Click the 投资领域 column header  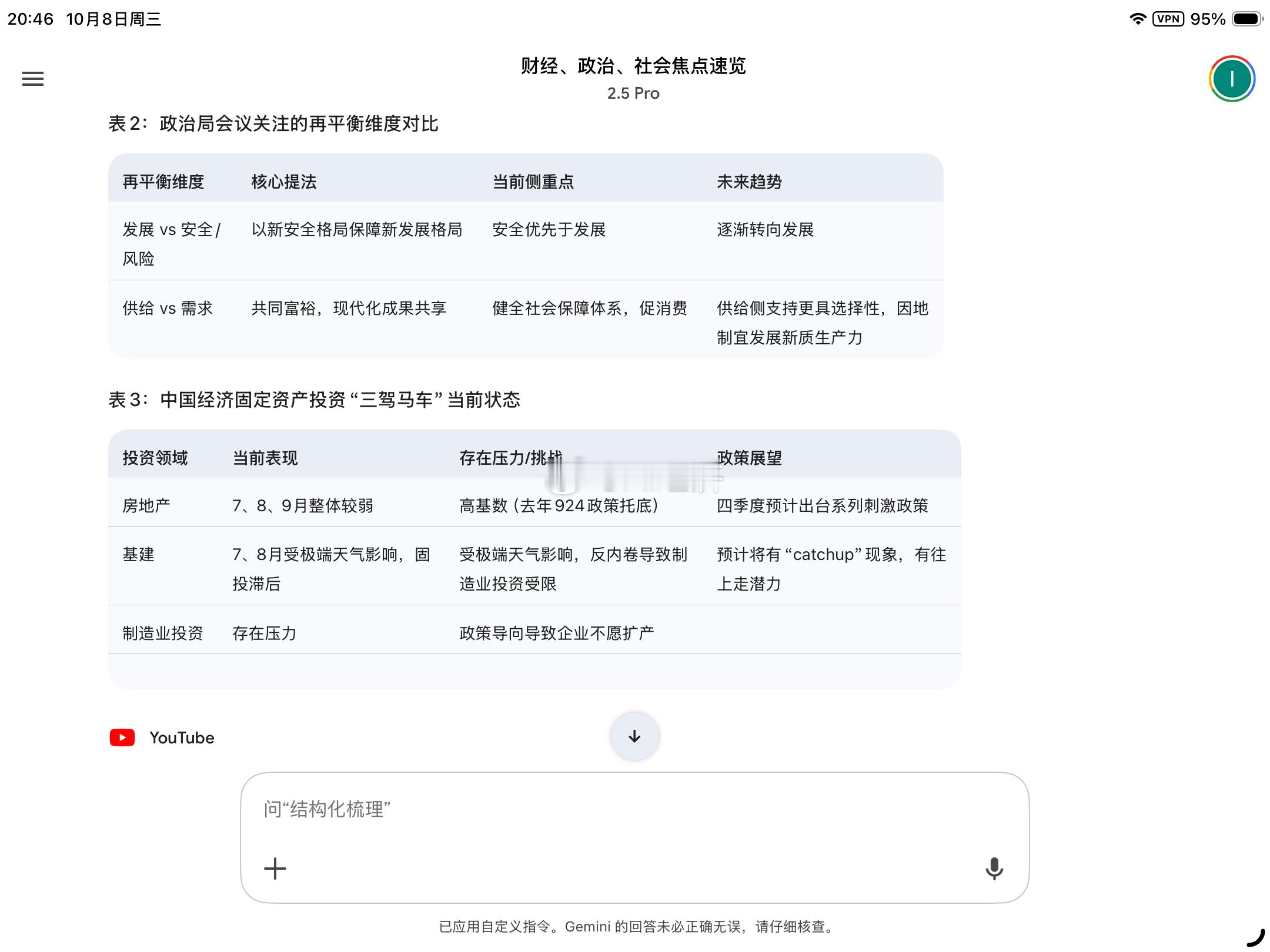155,458
